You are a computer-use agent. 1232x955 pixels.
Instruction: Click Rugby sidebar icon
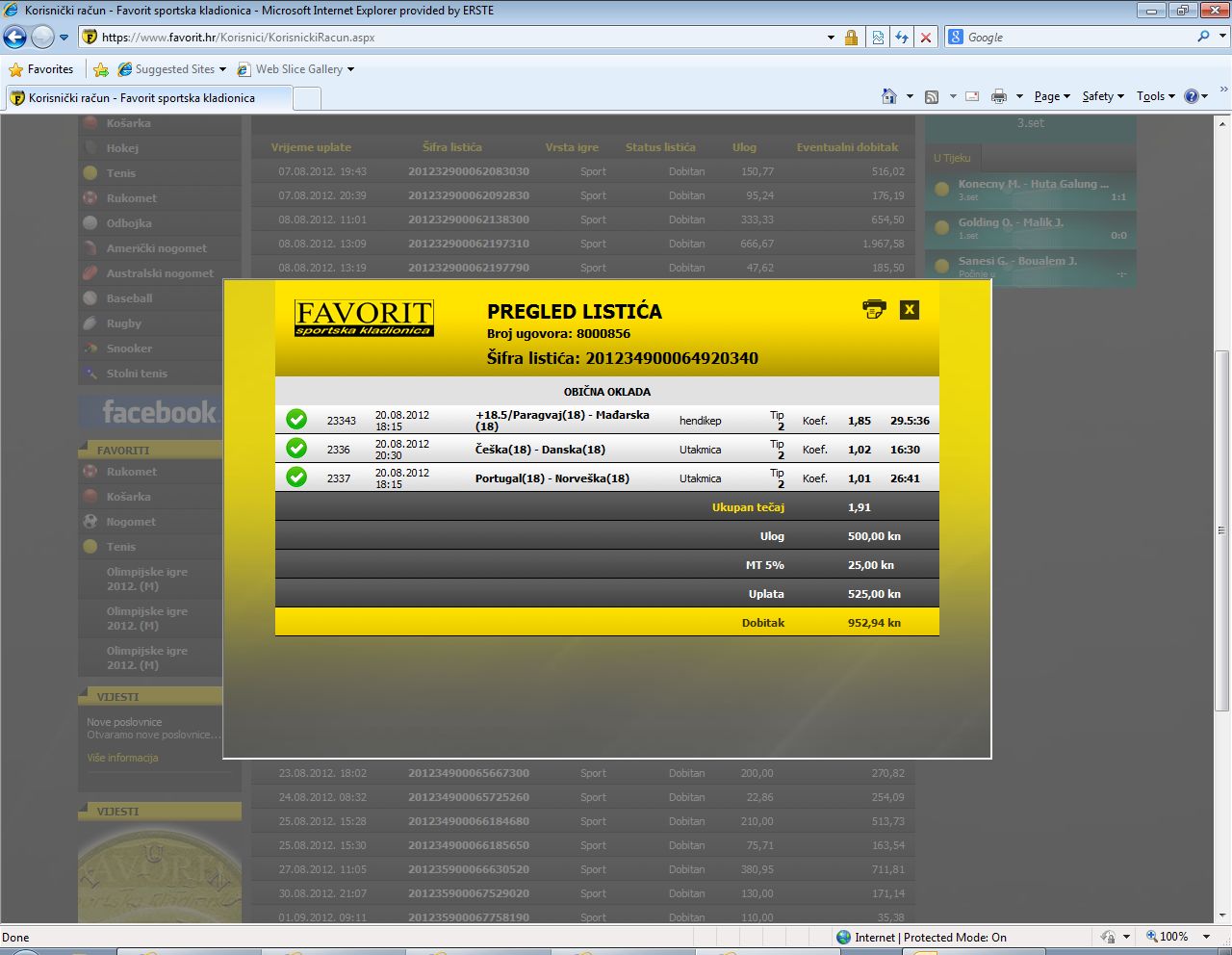tap(90, 323)
